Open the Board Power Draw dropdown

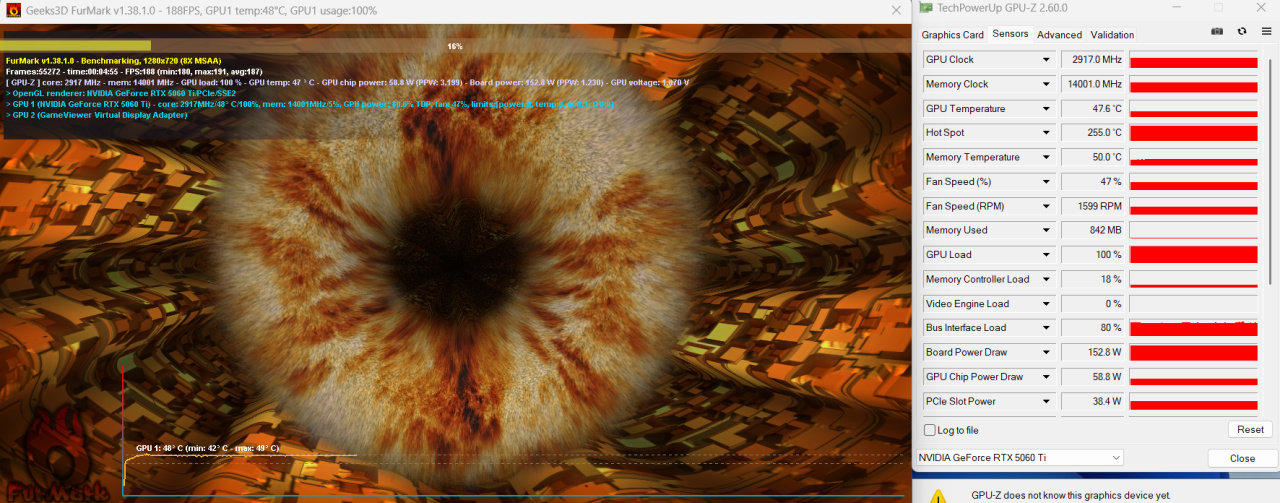pyautogui.click(x=1047, y=352)
